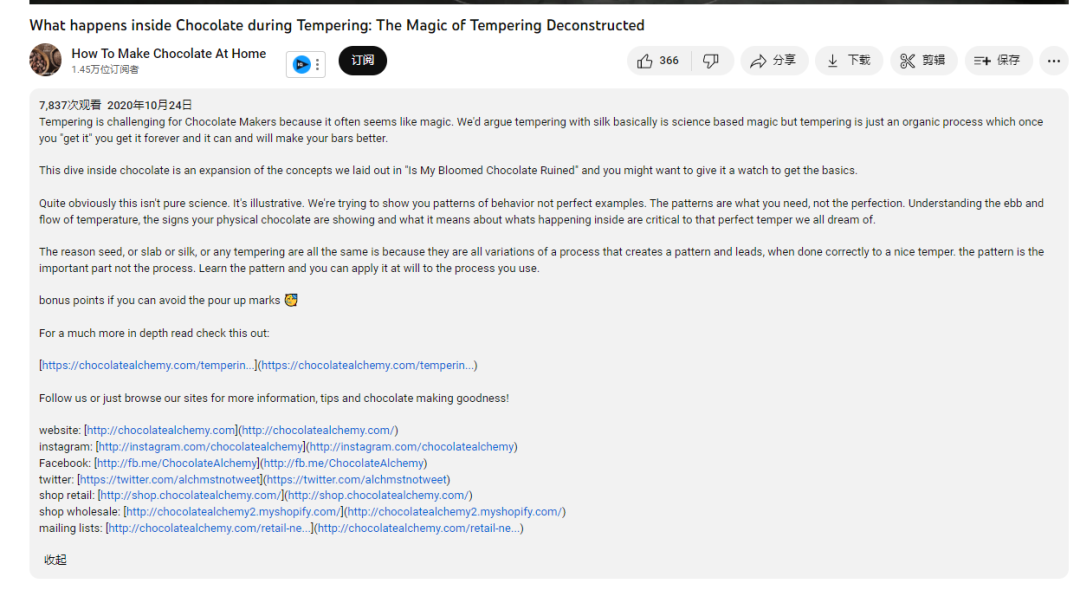Viewport: 1080px width, 590px height.
Task: Open website link http://chocolatealchemy.com
Action: [x=161, y=430]
